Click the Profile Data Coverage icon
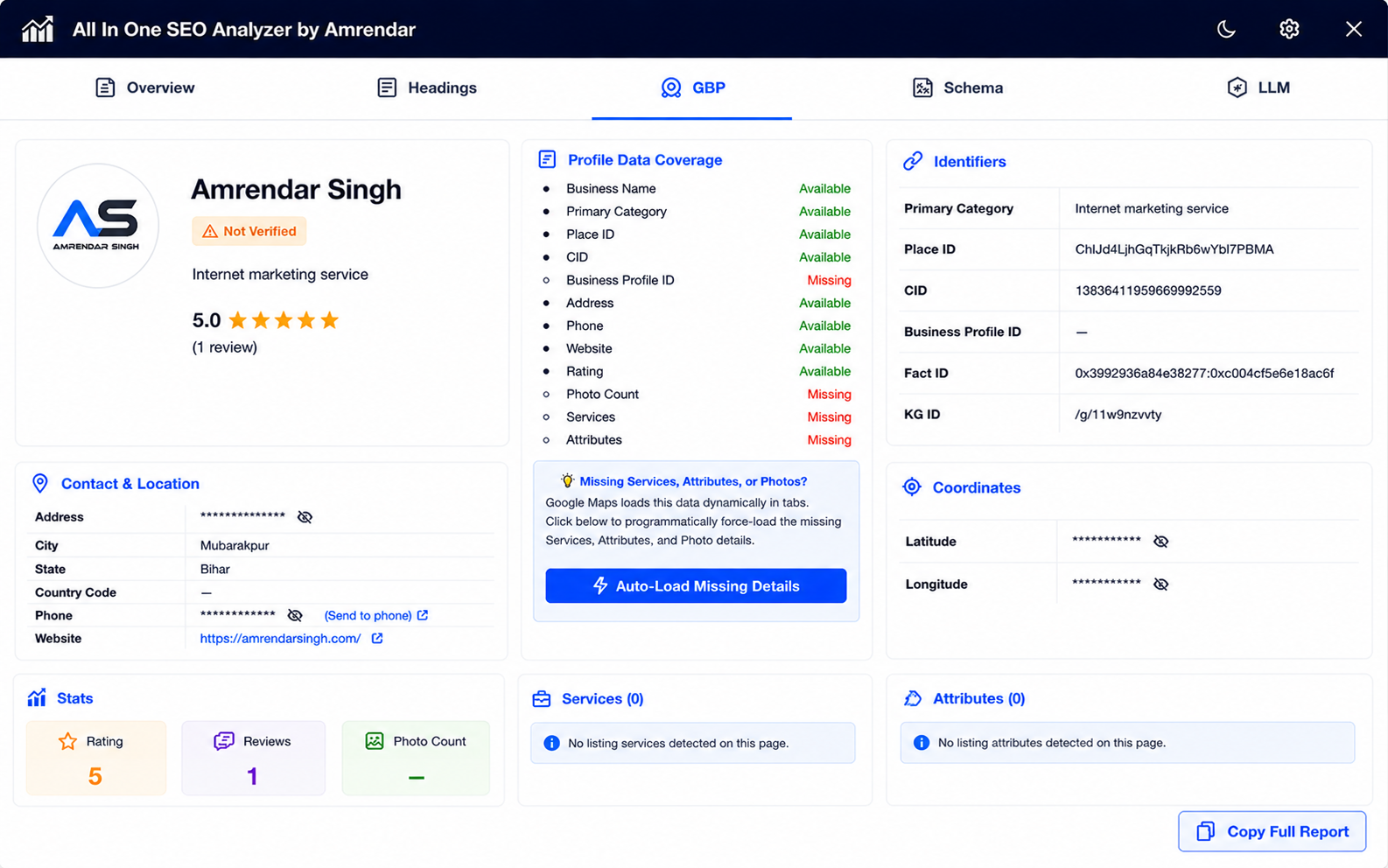The image size is (1388, 868). pos(547,159)
